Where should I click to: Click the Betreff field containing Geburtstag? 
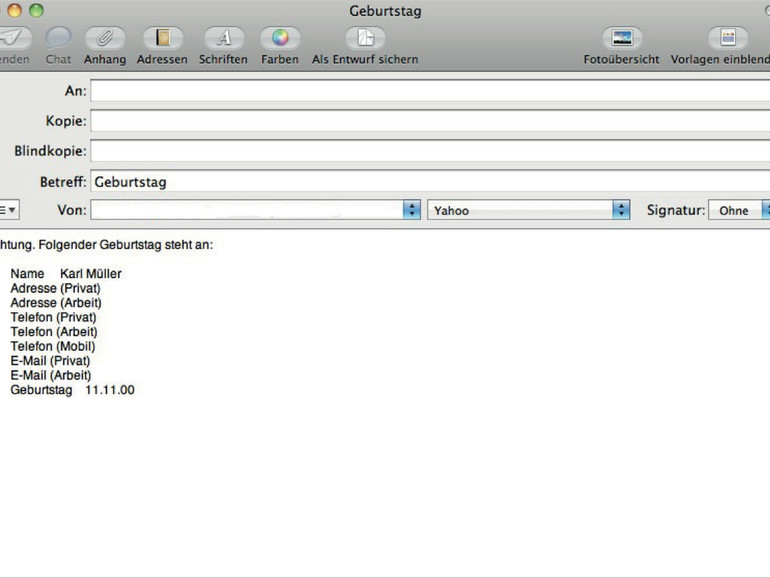click(x=430, y=182)
